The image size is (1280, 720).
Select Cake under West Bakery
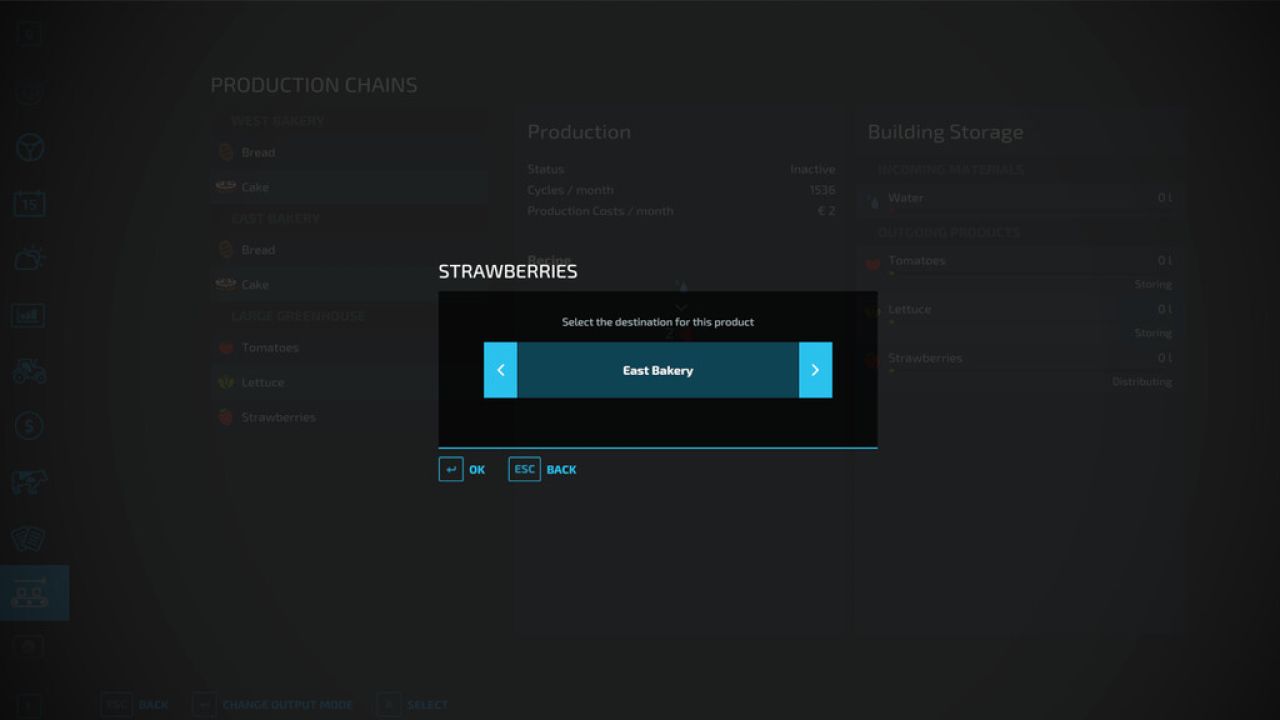(350, 187)
